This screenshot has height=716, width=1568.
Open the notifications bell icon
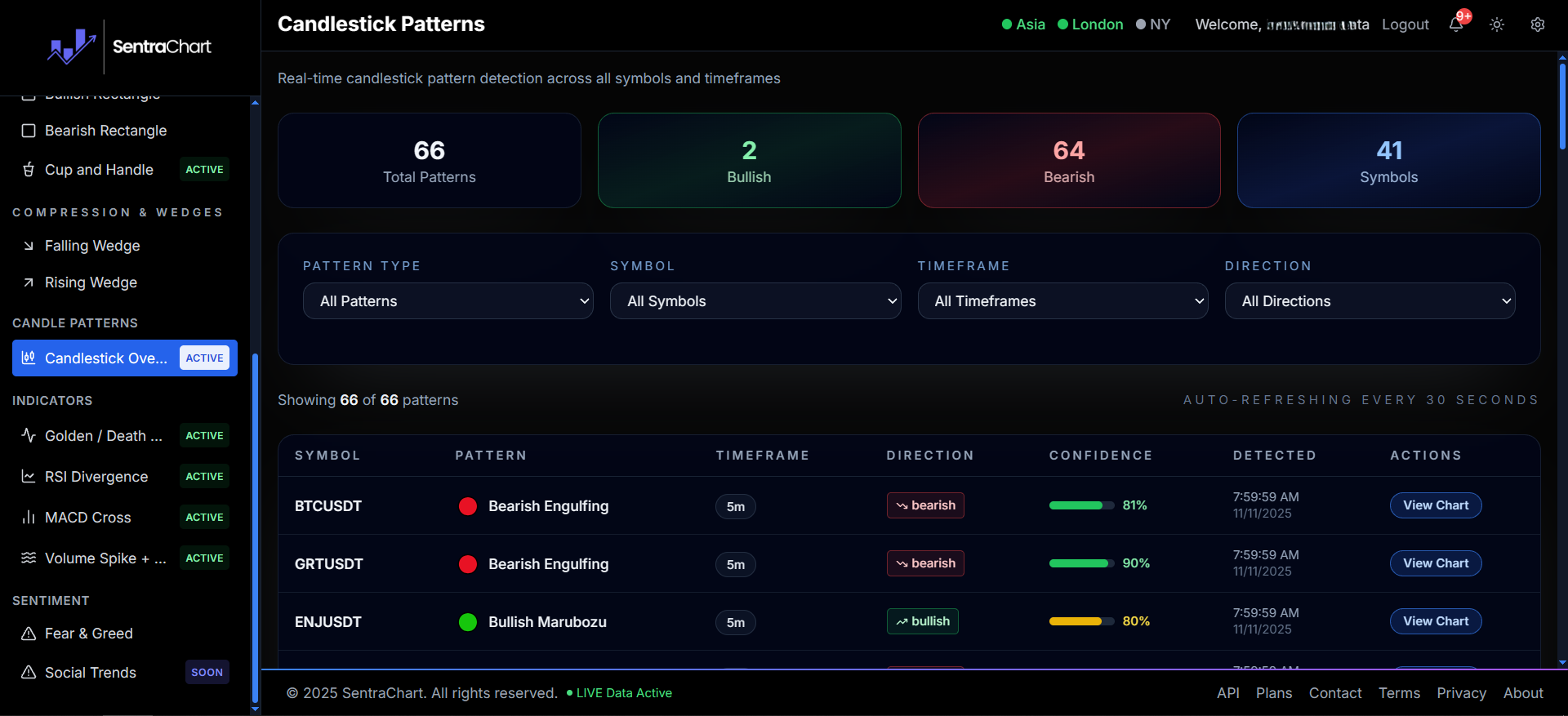[1456, 24]
